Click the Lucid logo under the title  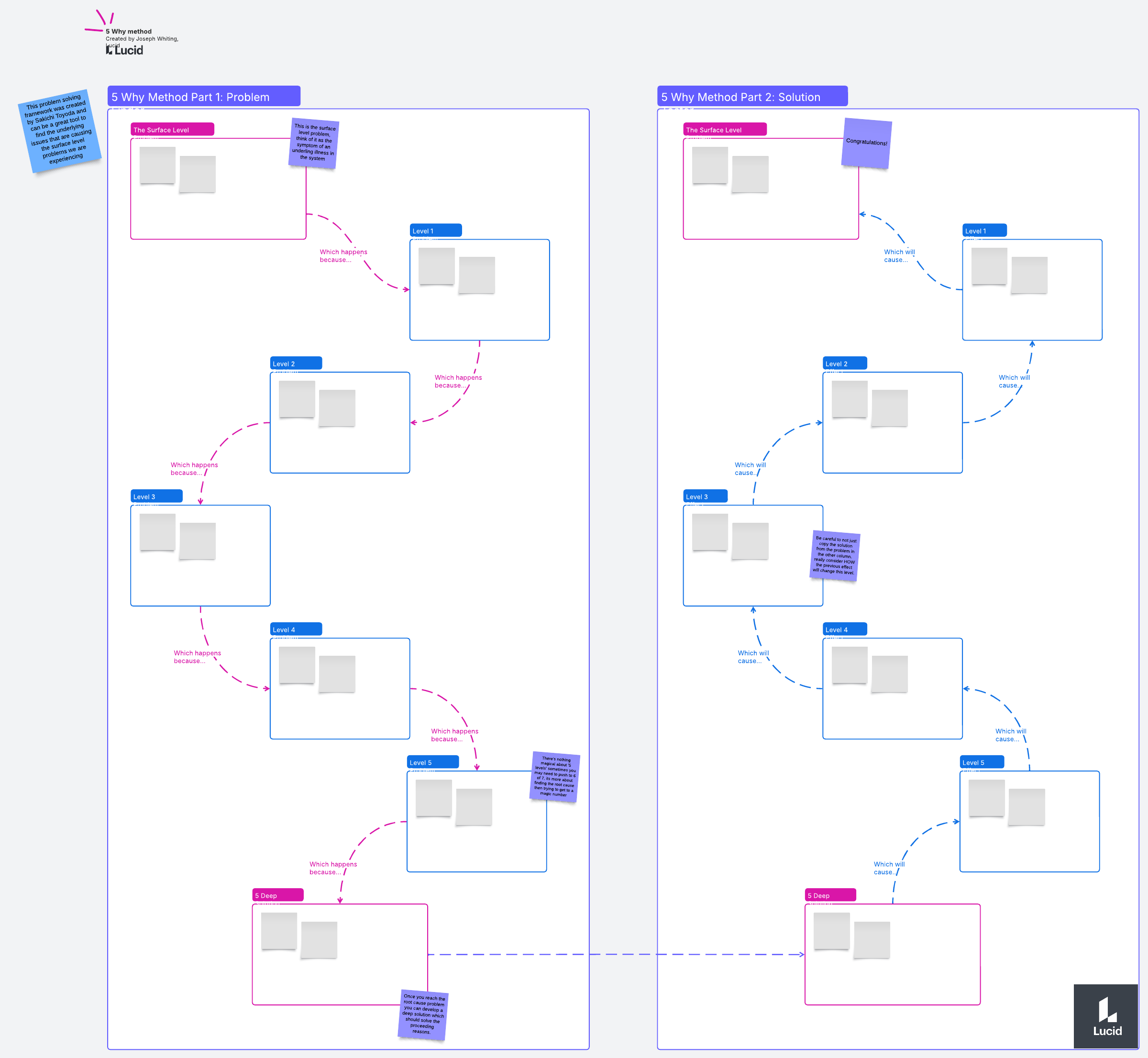pos(125,50)
